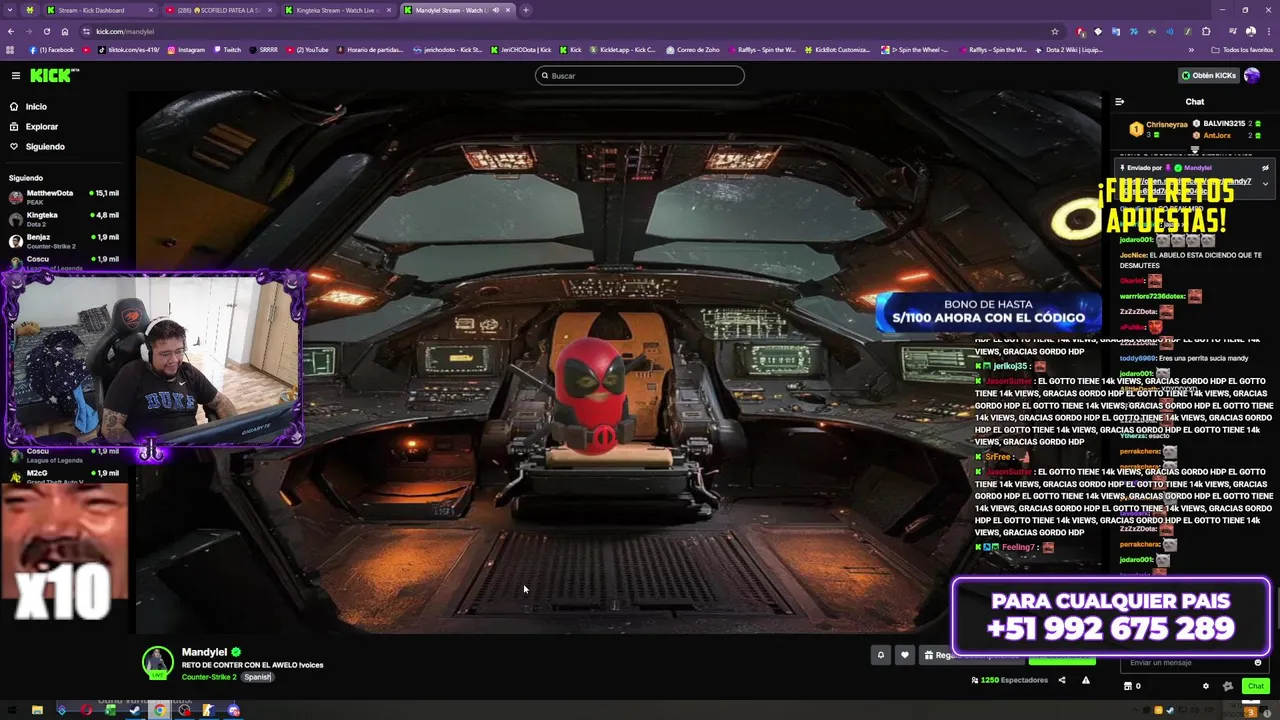Open the followed channel MatthewDota

[x=64, y=197]
